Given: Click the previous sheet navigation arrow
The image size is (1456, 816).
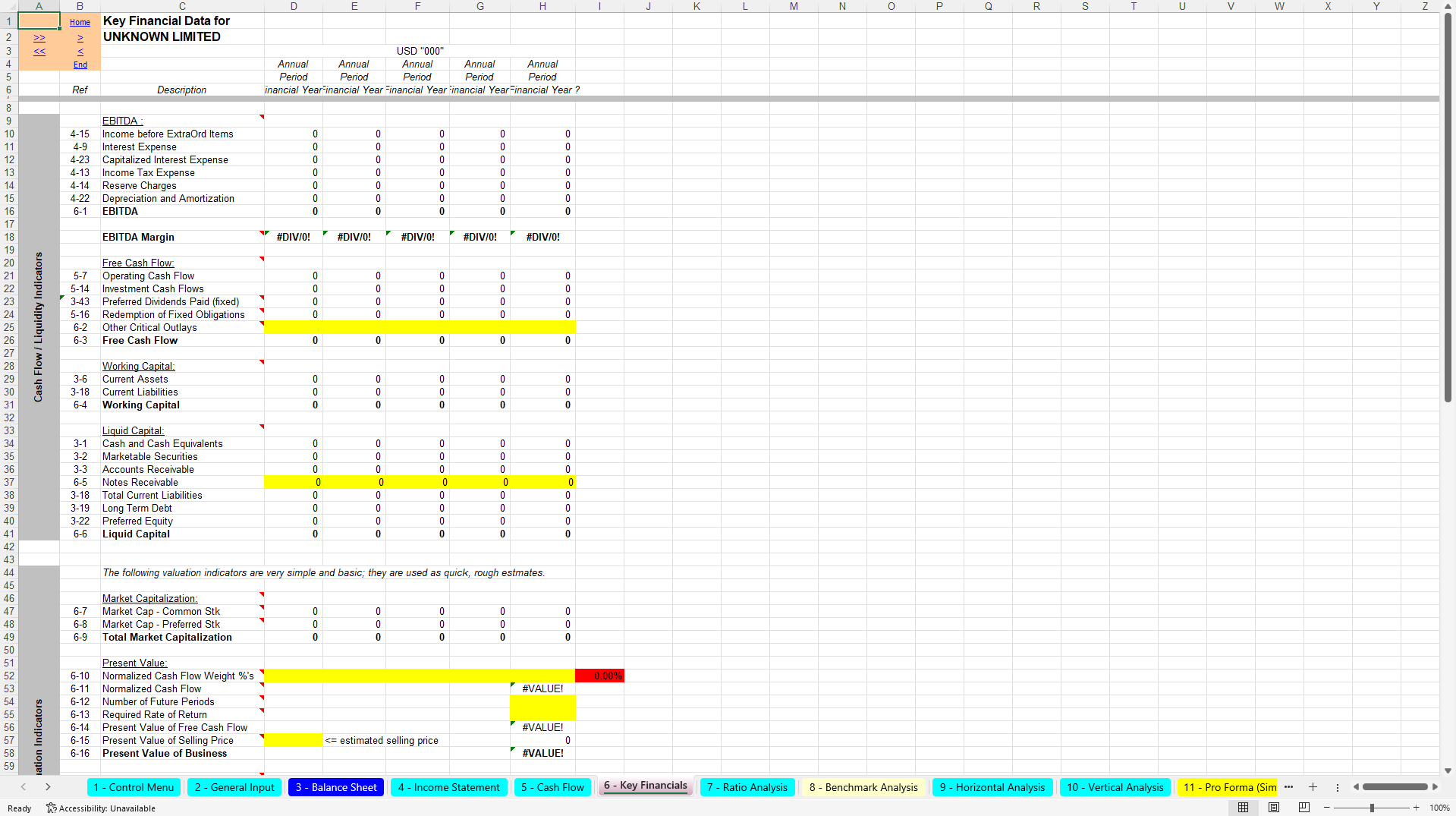Looking at the screenshot, I should (x=24, y=787).
